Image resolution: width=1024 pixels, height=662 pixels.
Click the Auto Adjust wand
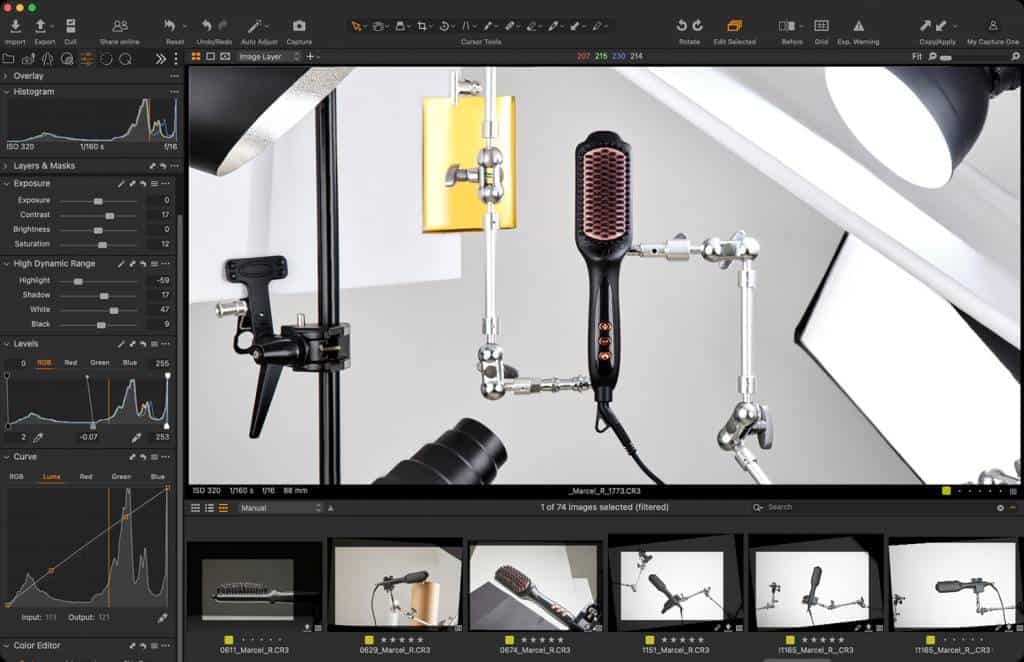pyautogui.click(x=255, y=26)
